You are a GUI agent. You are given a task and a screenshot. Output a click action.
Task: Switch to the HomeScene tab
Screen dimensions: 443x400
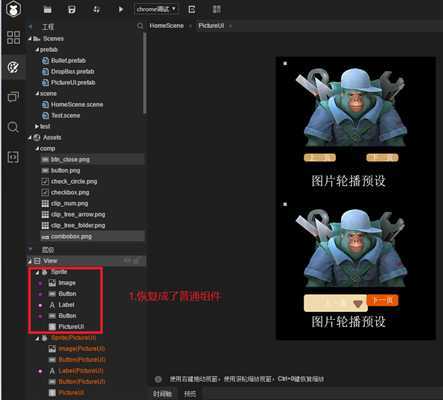click(166, 26)
